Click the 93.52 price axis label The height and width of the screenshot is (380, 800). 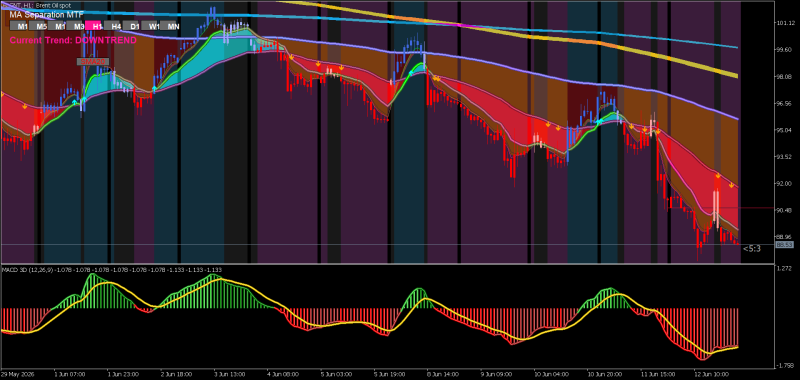[785, 157]
